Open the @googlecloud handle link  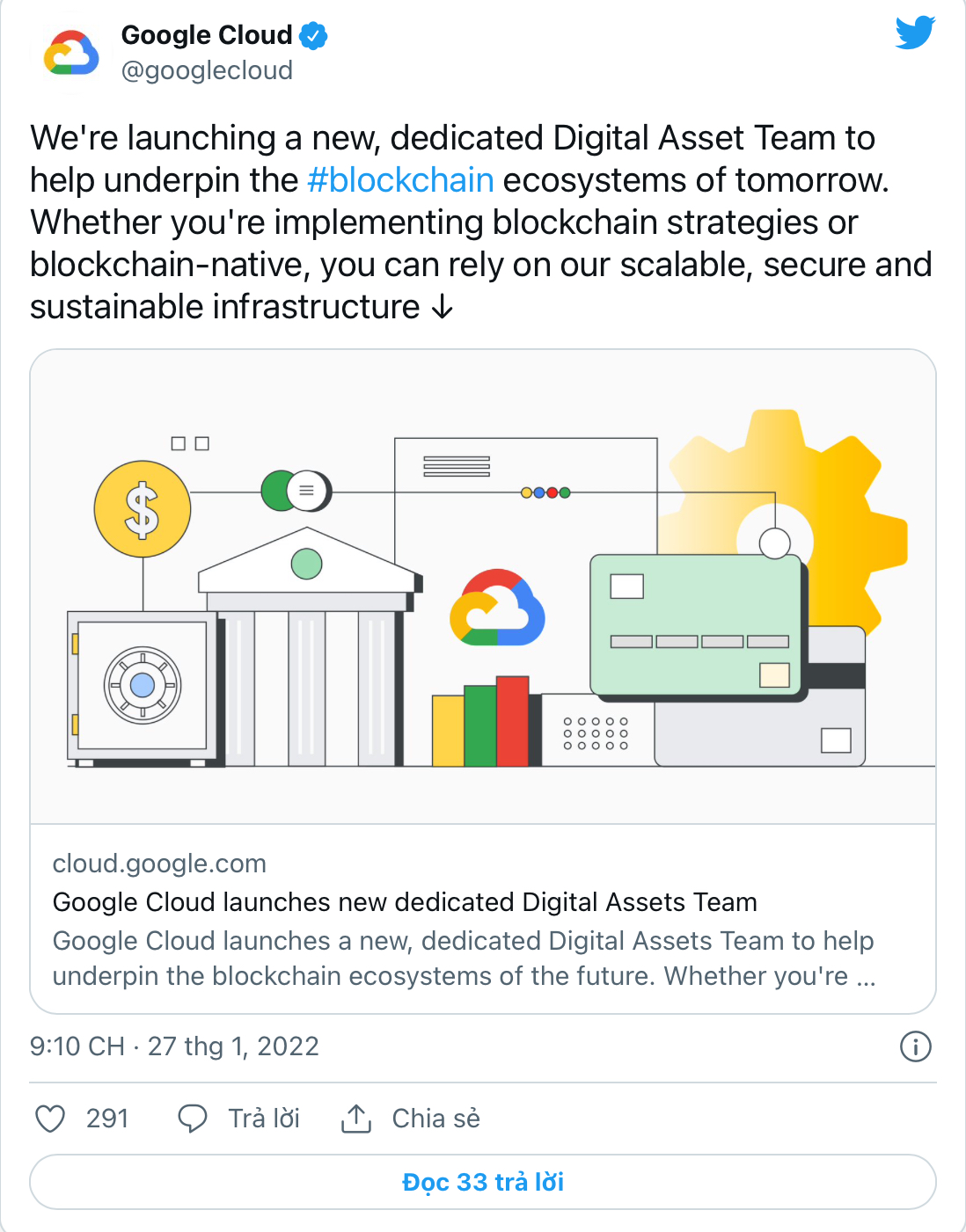pyautogui.click(x=207, y=70)
